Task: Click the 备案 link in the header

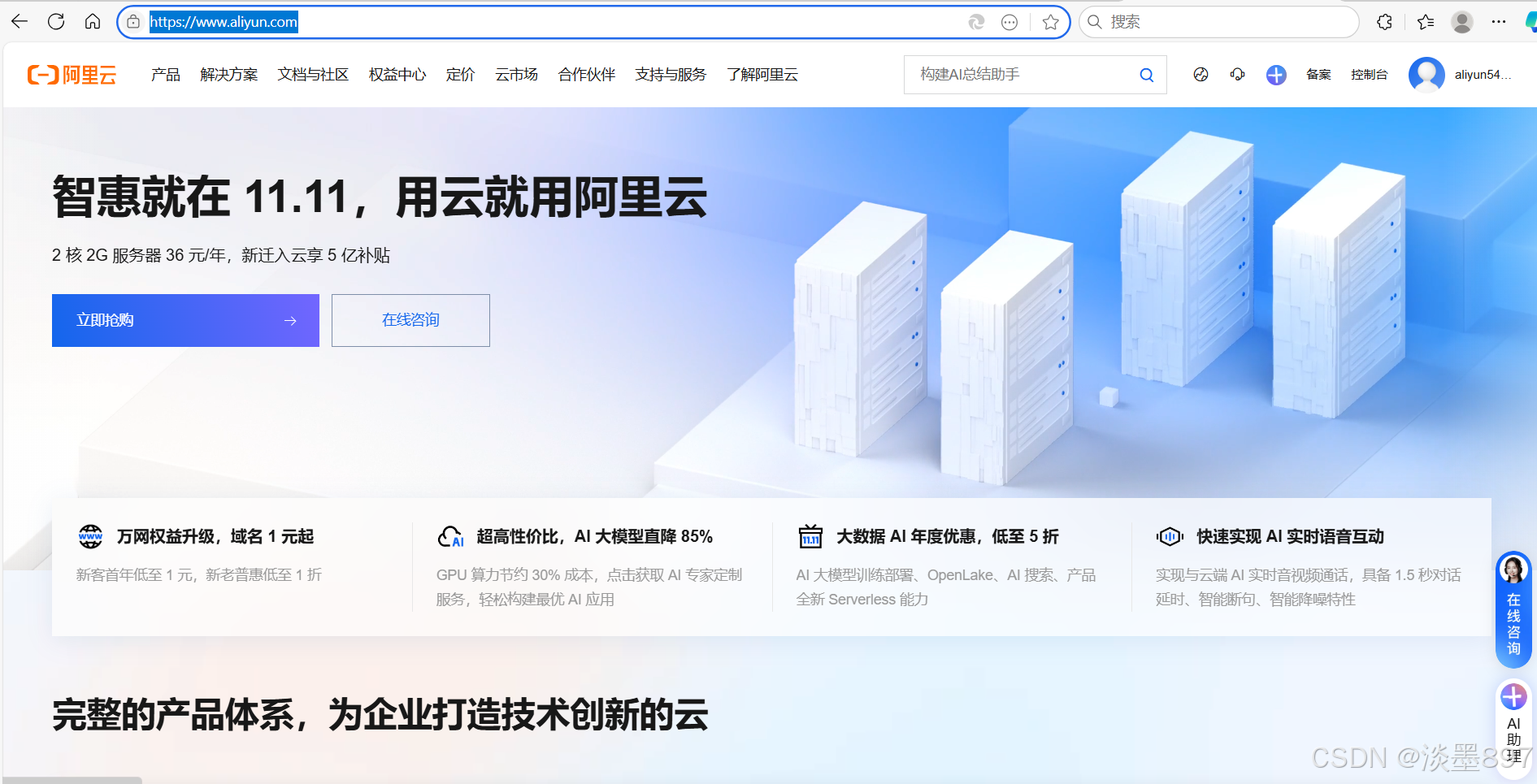Action: coord(1318,75)
